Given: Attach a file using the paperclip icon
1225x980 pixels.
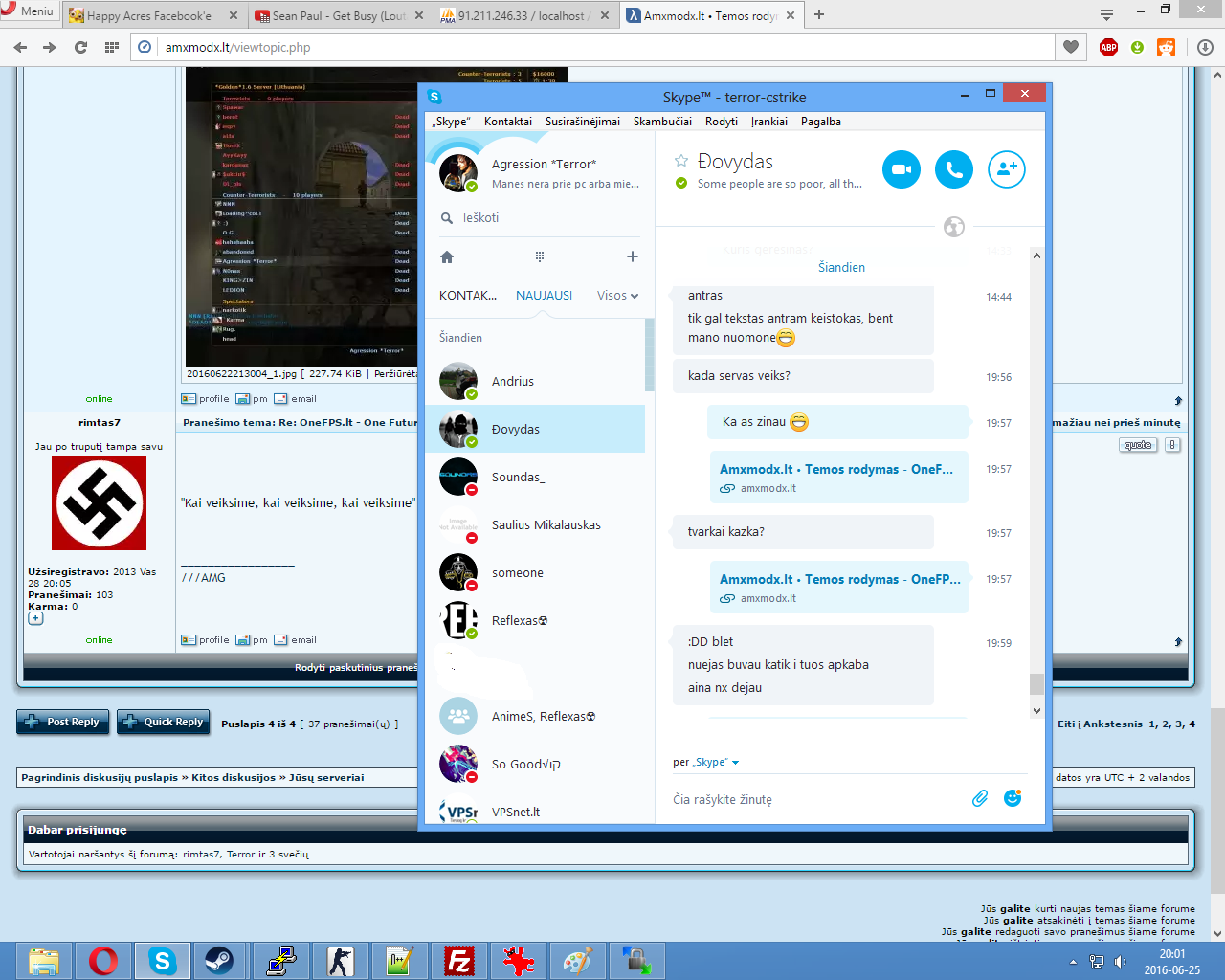Looking at the screenshot, I should coord(980,798).
